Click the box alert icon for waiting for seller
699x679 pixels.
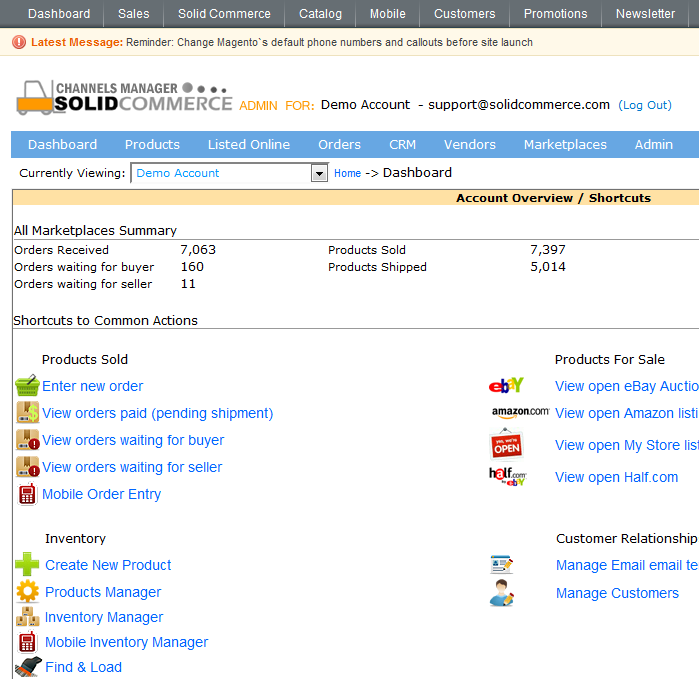(28, 466)
